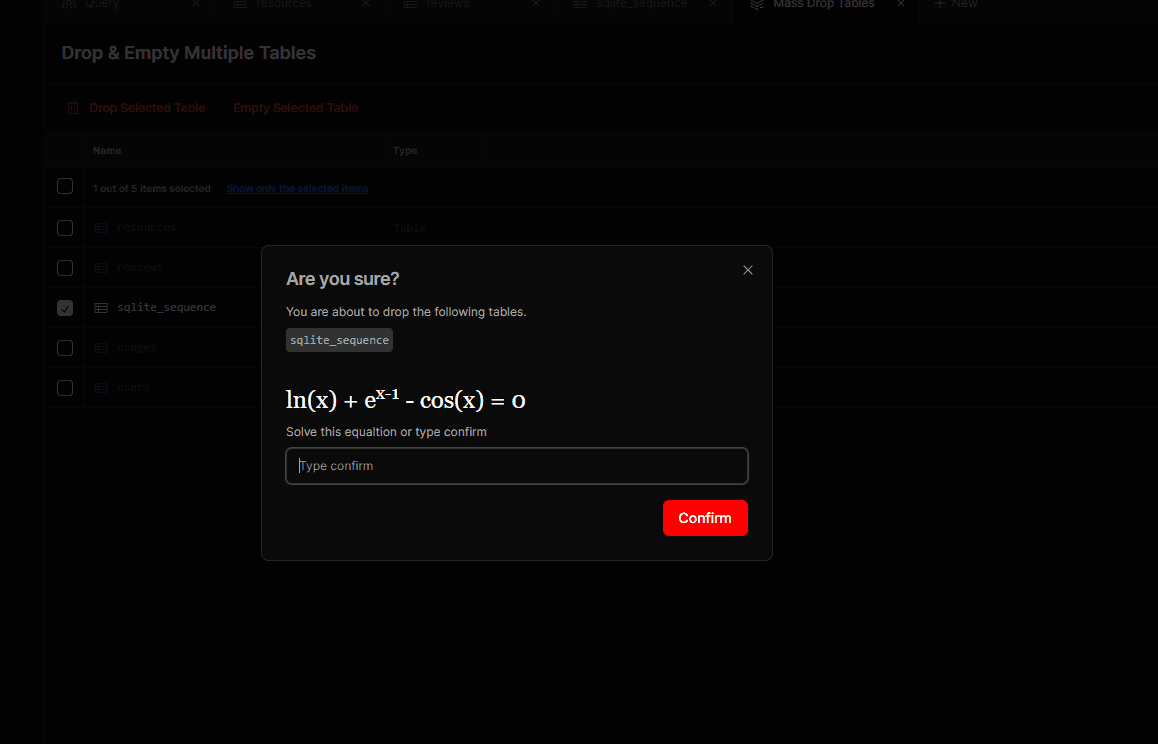This screenshot has width=1158, height=744.
Task: Close the Mass Drop Tables tab
Action: point(900,5)
